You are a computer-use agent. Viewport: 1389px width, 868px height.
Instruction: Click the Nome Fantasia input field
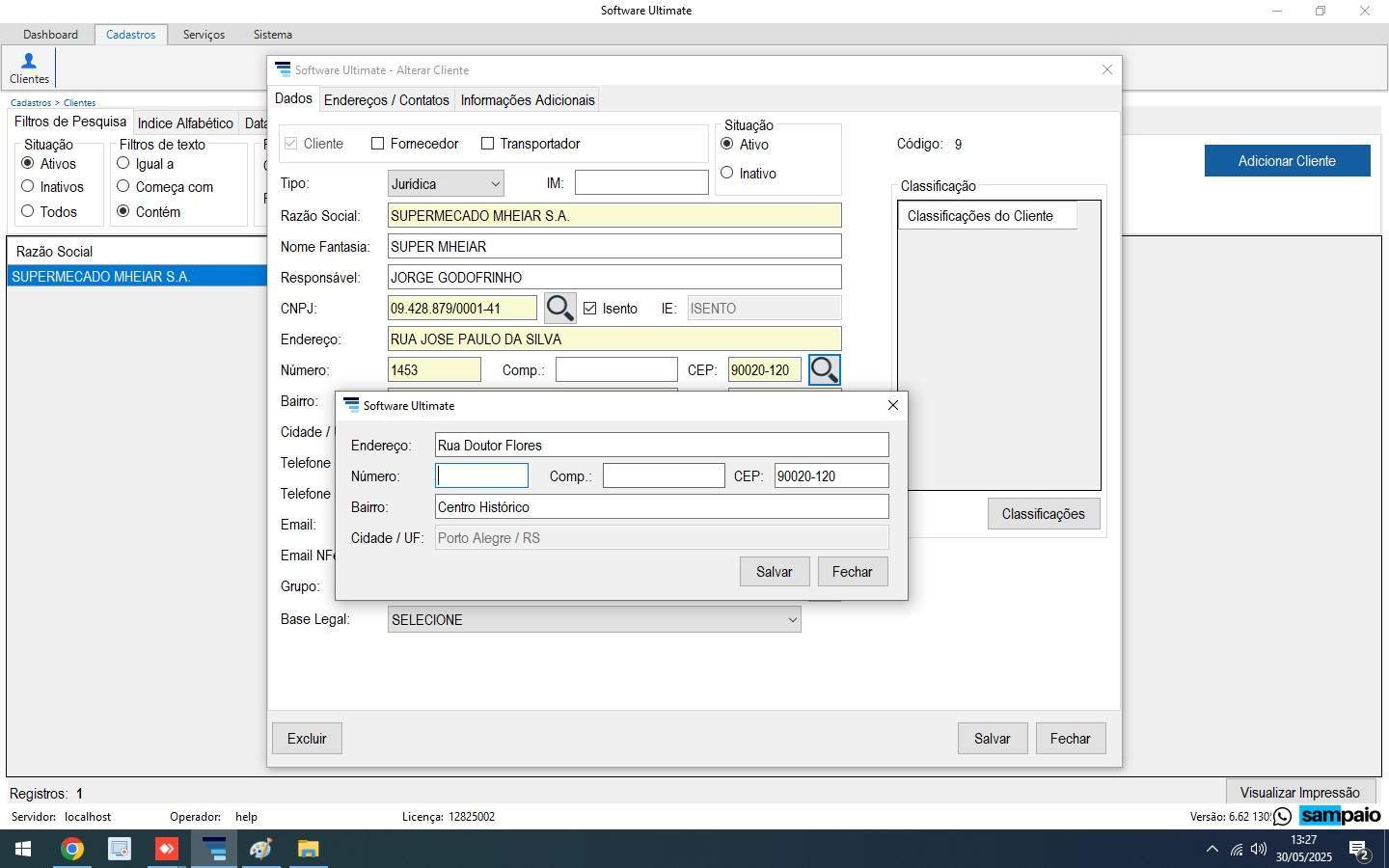(x=614, y=246)
